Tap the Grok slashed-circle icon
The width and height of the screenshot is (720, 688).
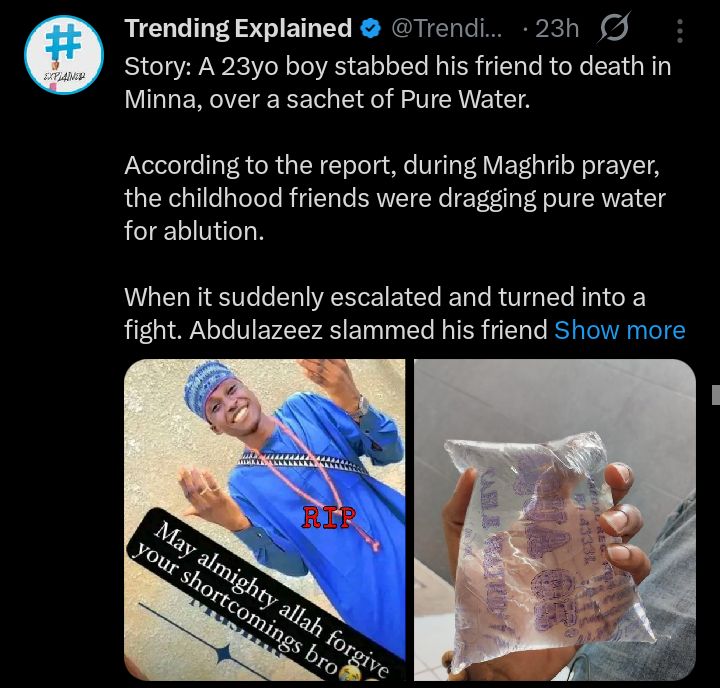pos(613,30)
